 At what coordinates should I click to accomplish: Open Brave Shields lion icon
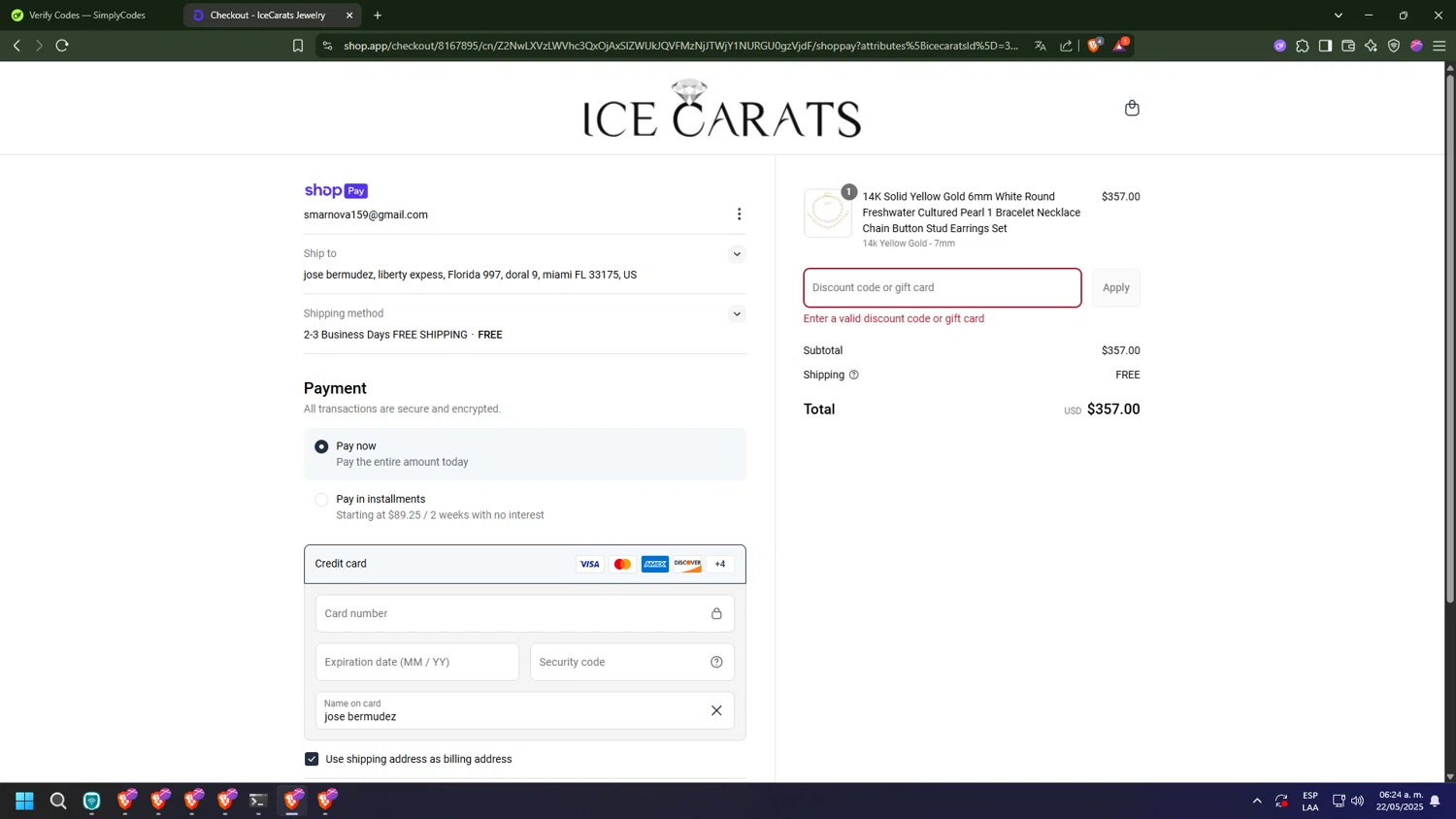pos(1095,45)
